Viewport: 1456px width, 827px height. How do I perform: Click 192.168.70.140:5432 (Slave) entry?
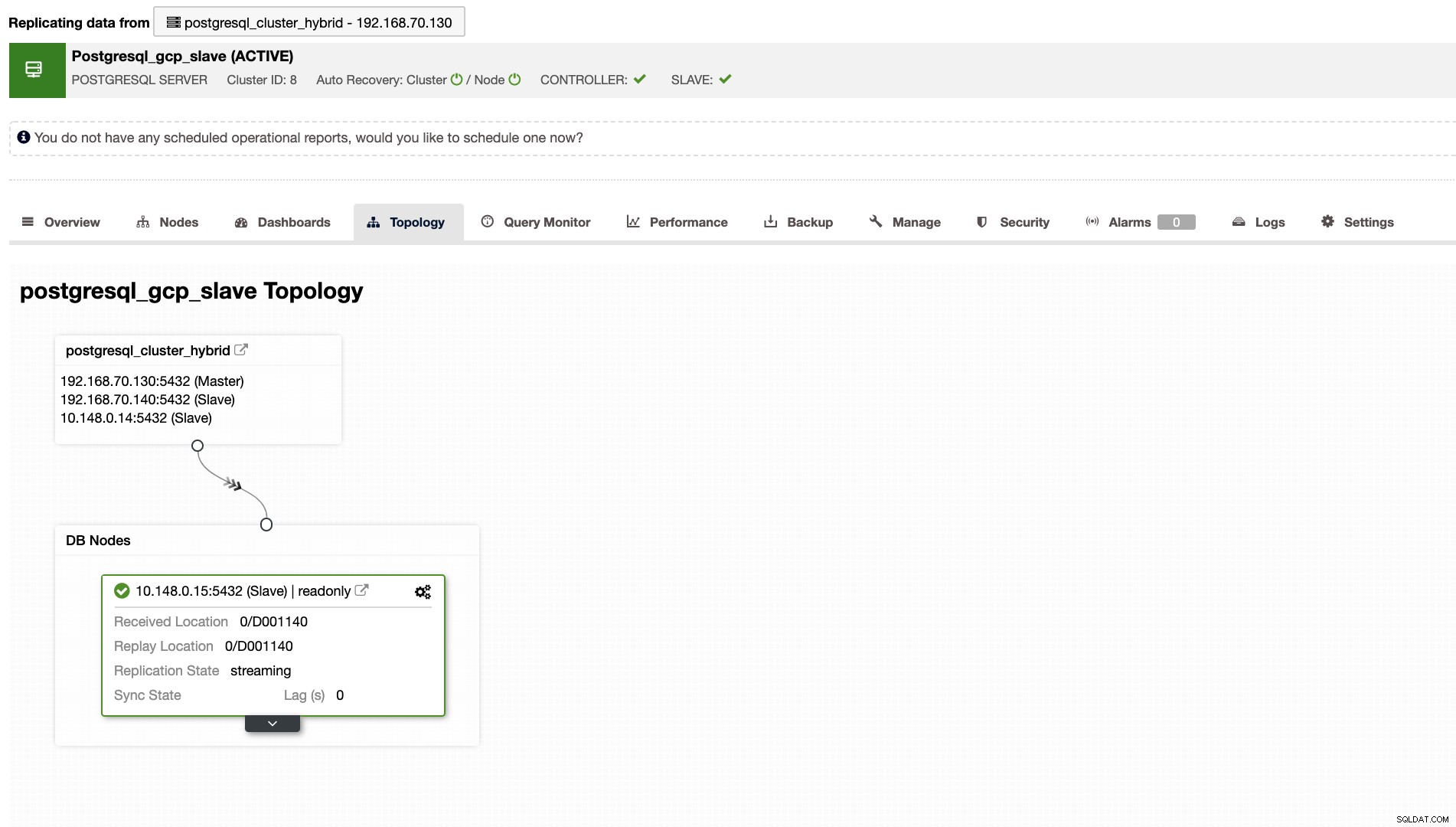pos(148,400)
